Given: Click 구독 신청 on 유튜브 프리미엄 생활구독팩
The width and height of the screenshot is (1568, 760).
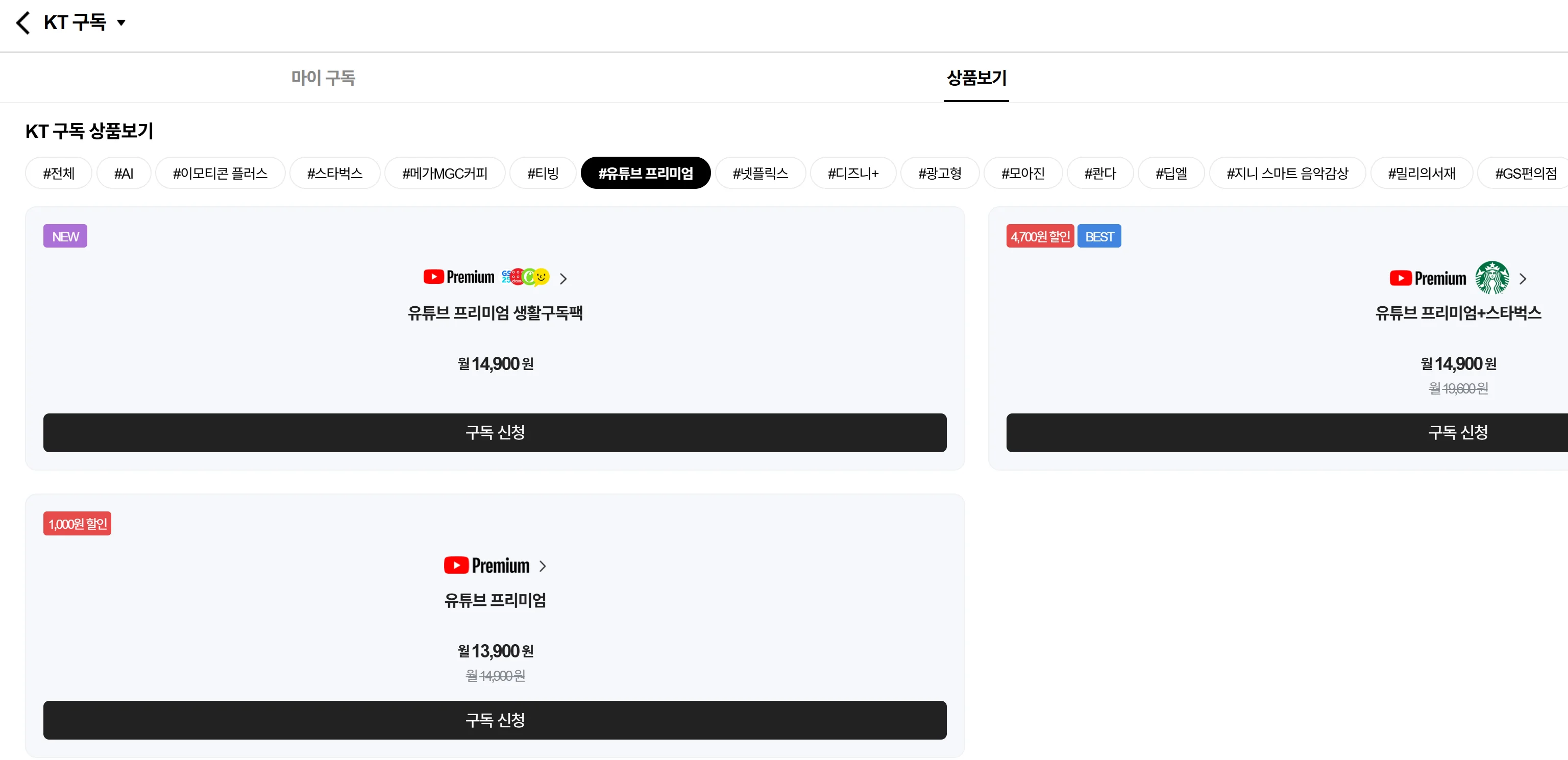Looking at the screenshot, I should click(x=494, y=433).
